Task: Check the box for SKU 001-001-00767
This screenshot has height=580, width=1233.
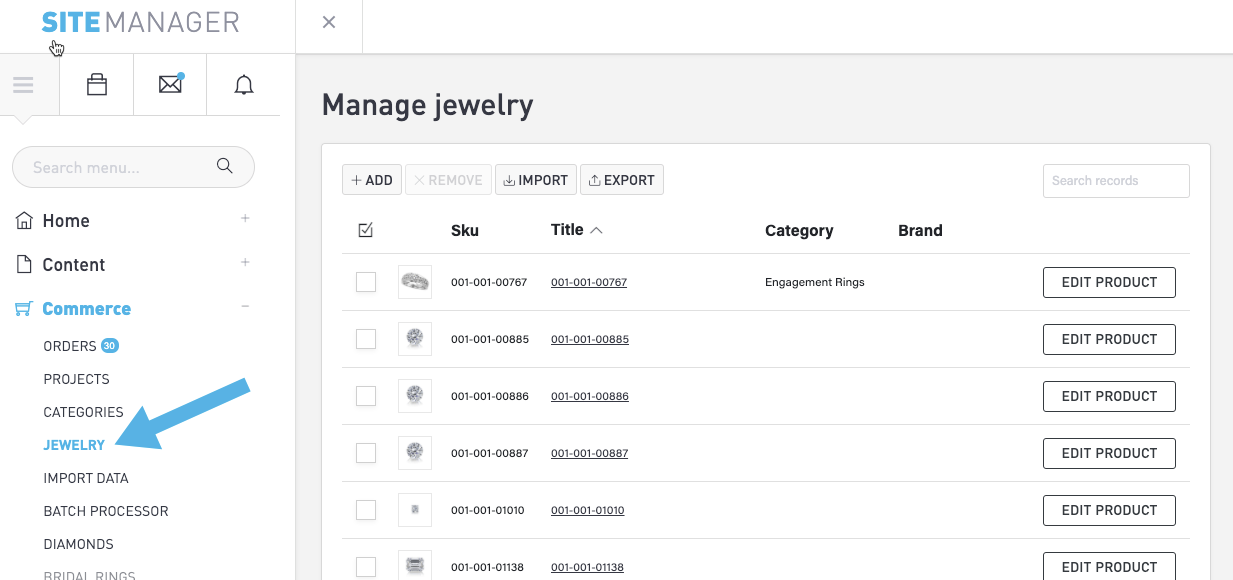Action: click(x=366, y=282)
